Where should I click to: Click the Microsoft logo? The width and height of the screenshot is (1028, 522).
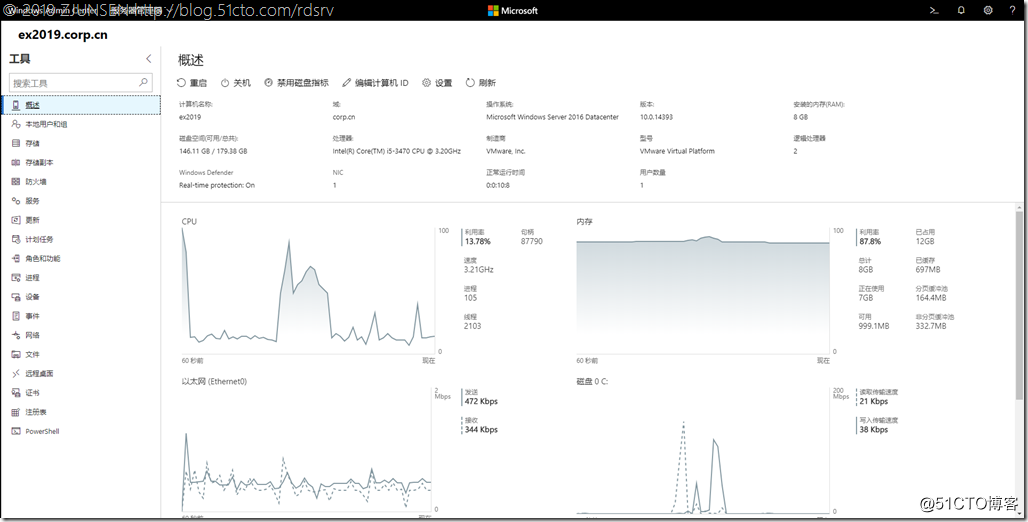pyautogui.click(x=513, y=10)
